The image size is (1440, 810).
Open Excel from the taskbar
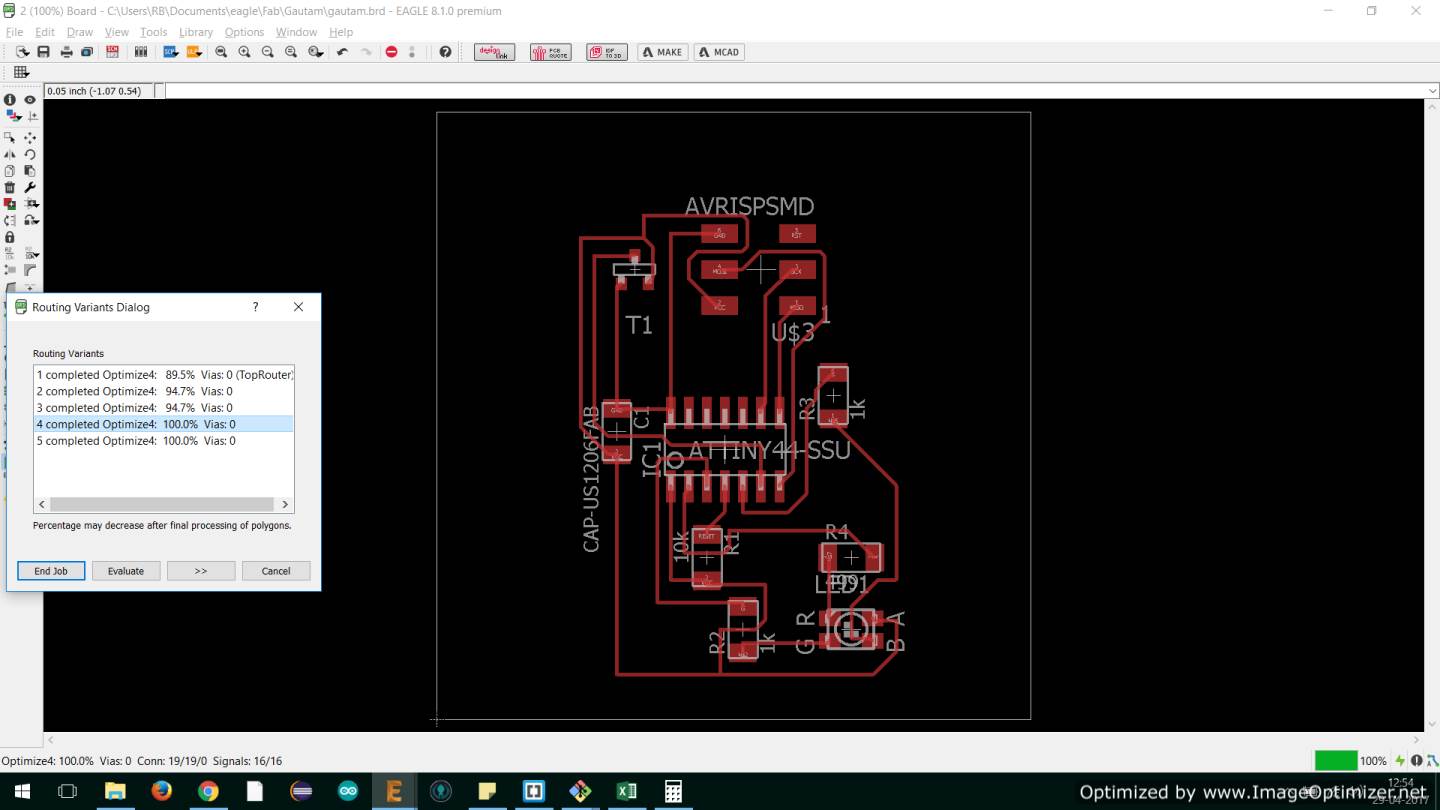(627, 791)
